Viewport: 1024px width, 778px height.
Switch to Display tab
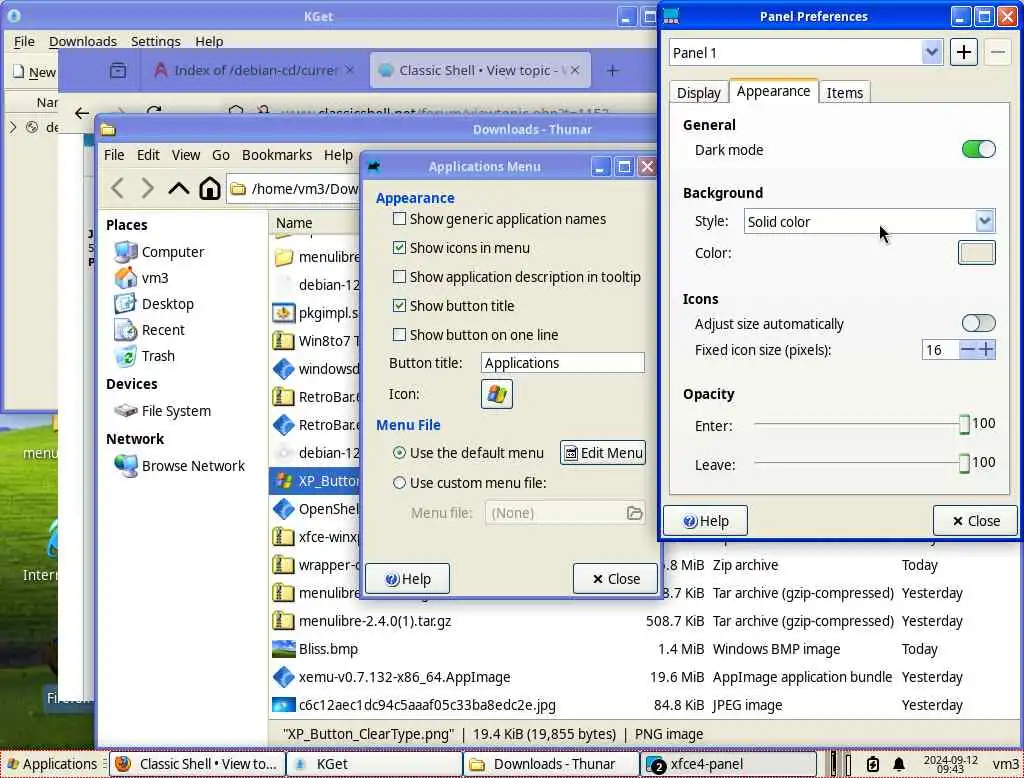pos(698,93)
